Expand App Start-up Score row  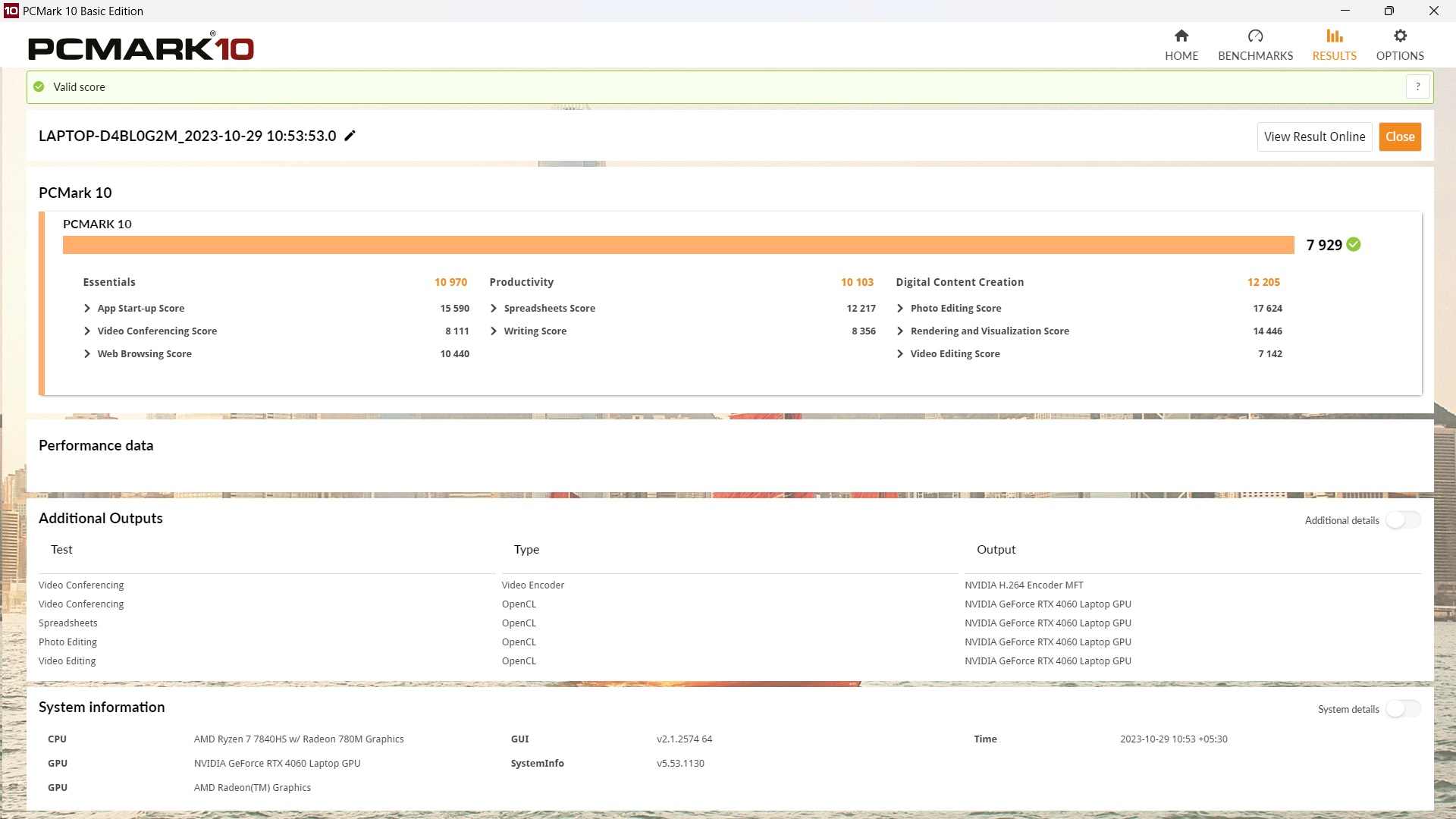pos(87,309)
